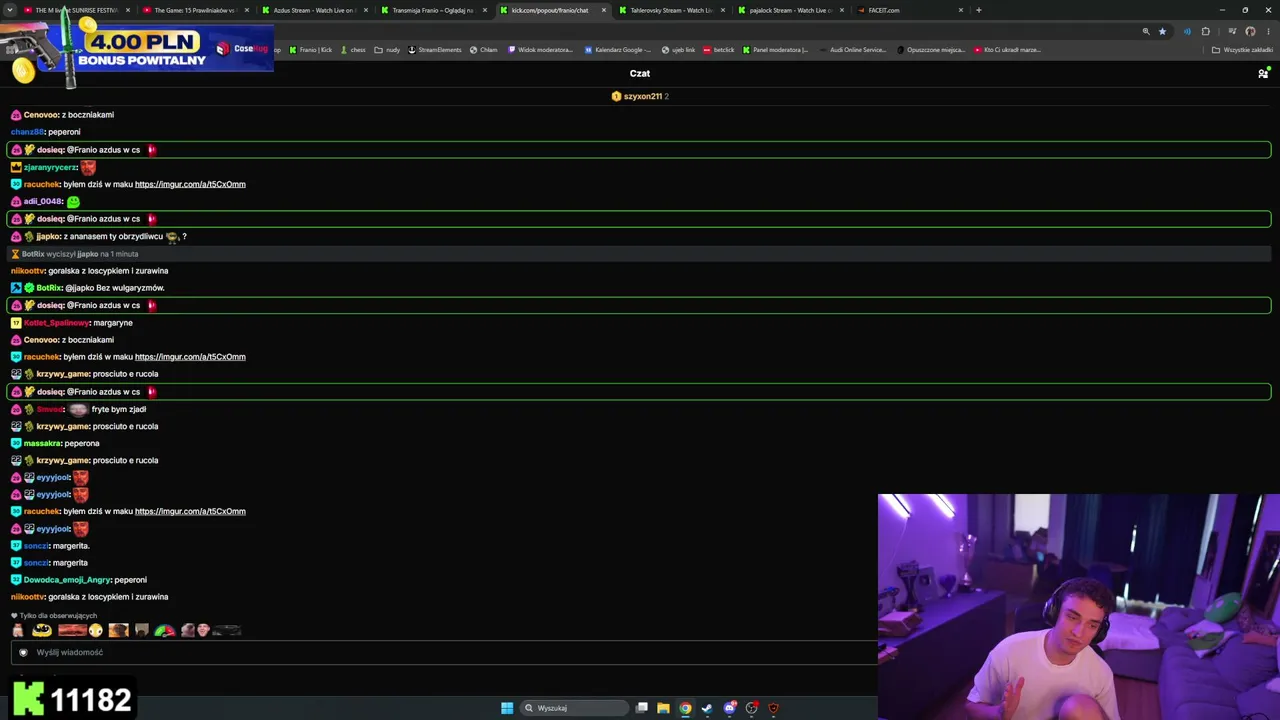Open Steam from the taskbar

click(x=707, y=708)
